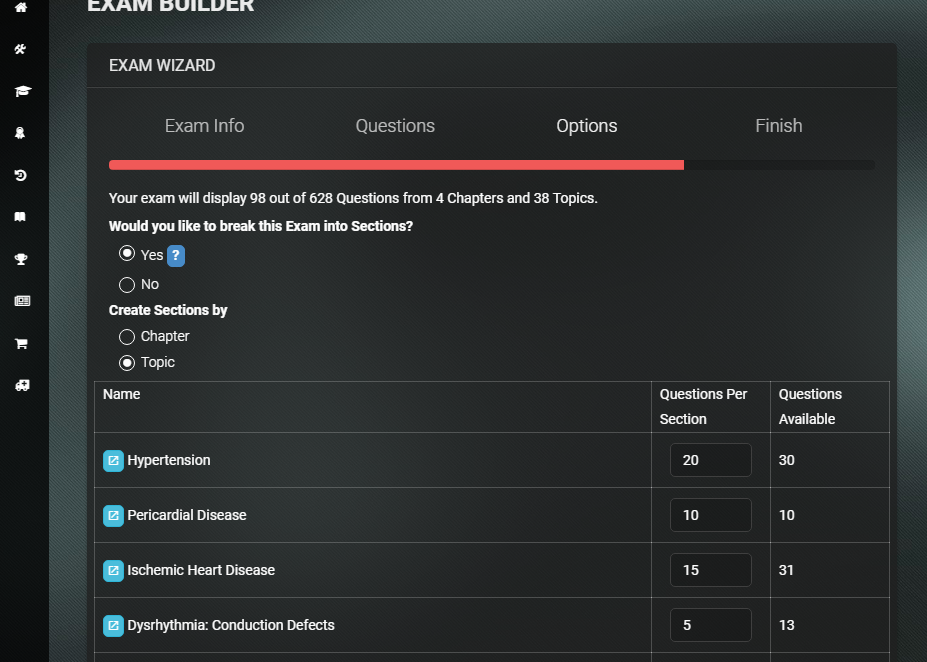Viewport: 927px width, 662px height.
Task: Select the No radio button for sections
Action: pos(127,285)
